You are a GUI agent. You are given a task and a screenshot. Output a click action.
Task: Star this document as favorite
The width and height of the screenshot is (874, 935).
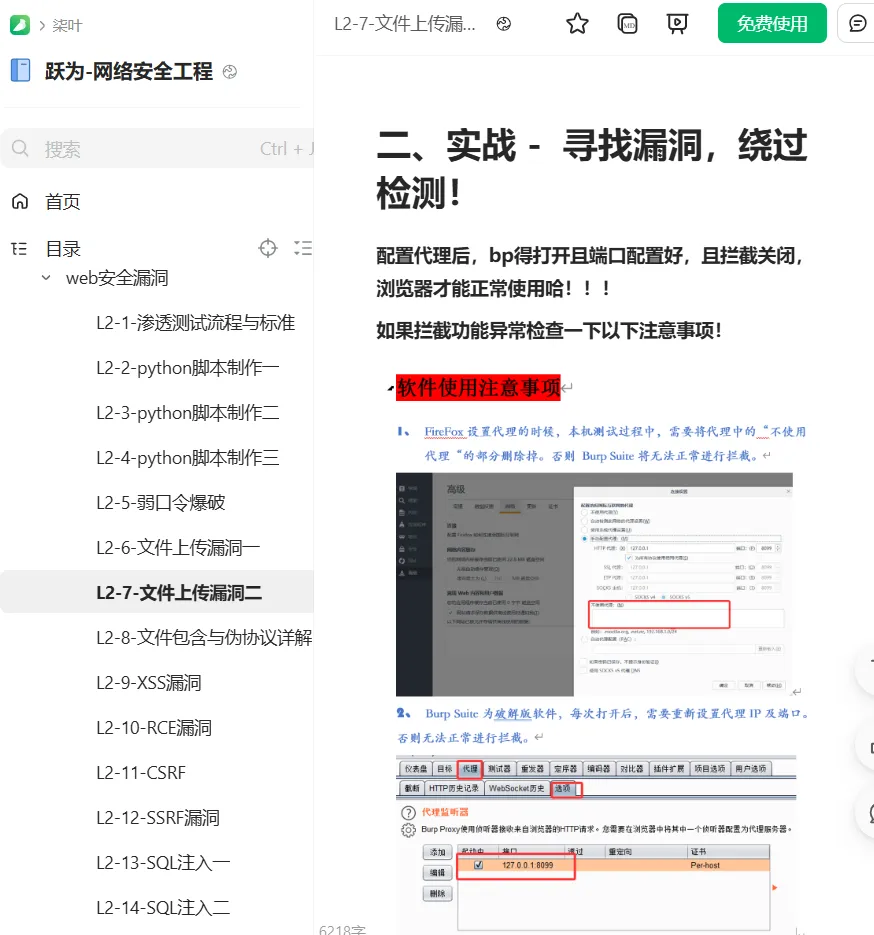tap(577, 24)
